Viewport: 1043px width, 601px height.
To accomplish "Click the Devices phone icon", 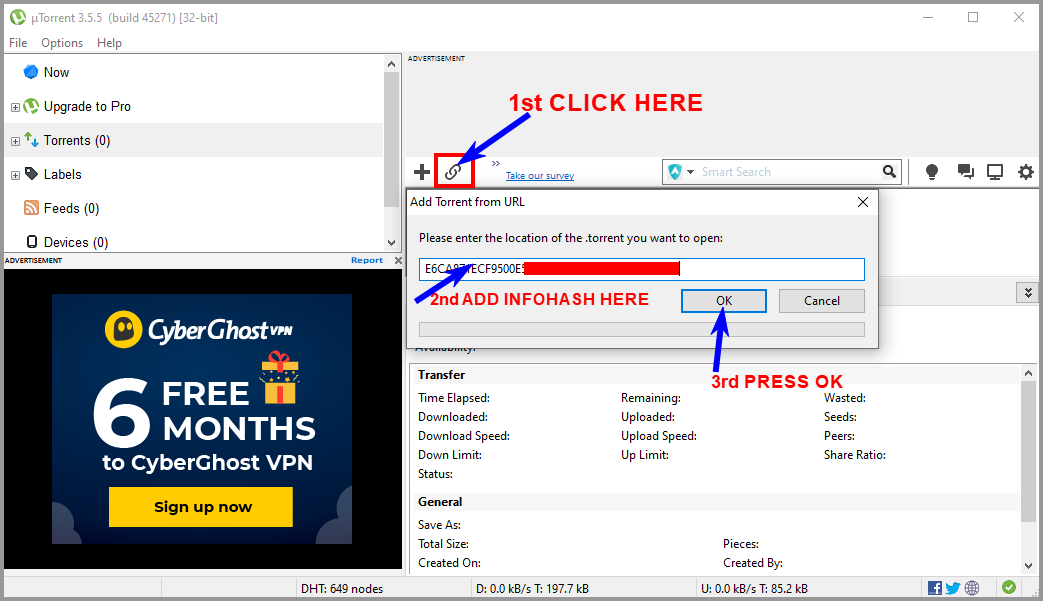I will point(31,241).
